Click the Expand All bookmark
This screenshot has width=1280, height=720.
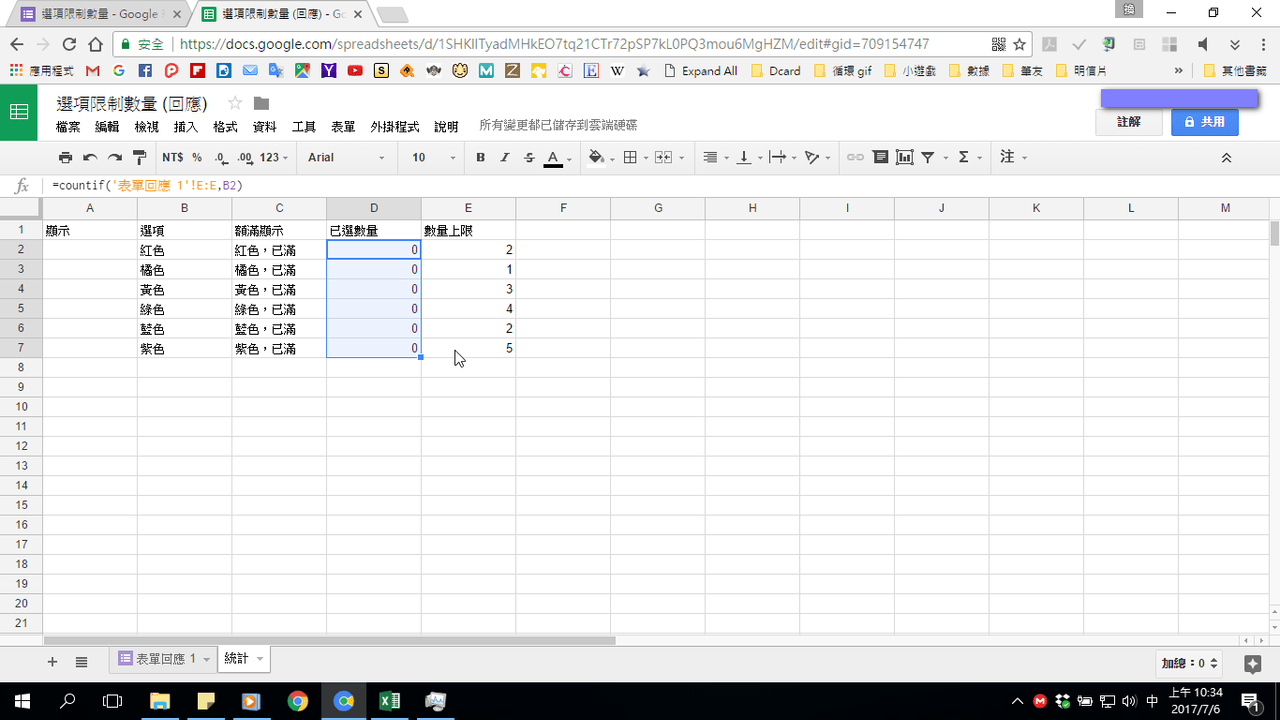tap(701, 71)
